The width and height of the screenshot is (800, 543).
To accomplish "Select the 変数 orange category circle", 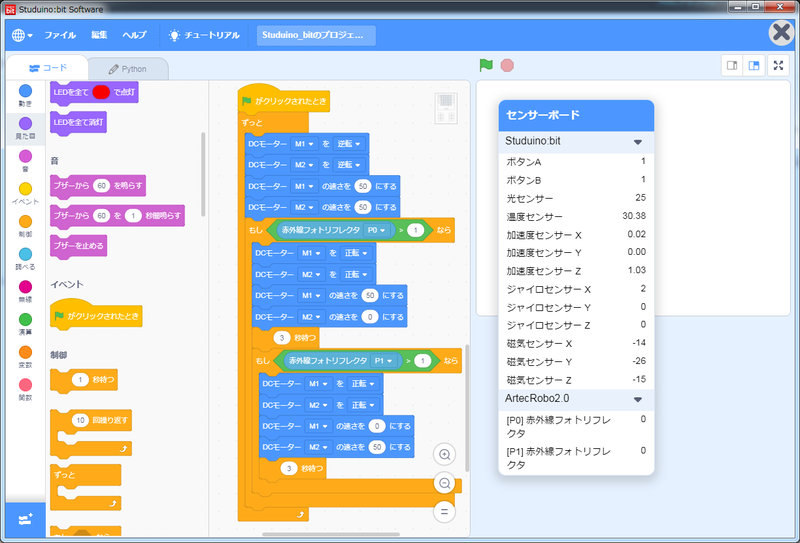I will [25, 352].
